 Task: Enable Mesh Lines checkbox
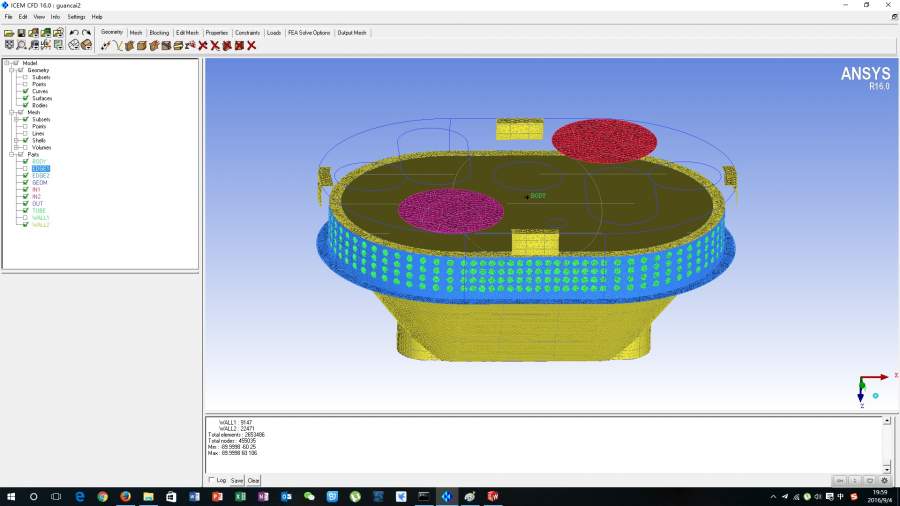[25, 133]
